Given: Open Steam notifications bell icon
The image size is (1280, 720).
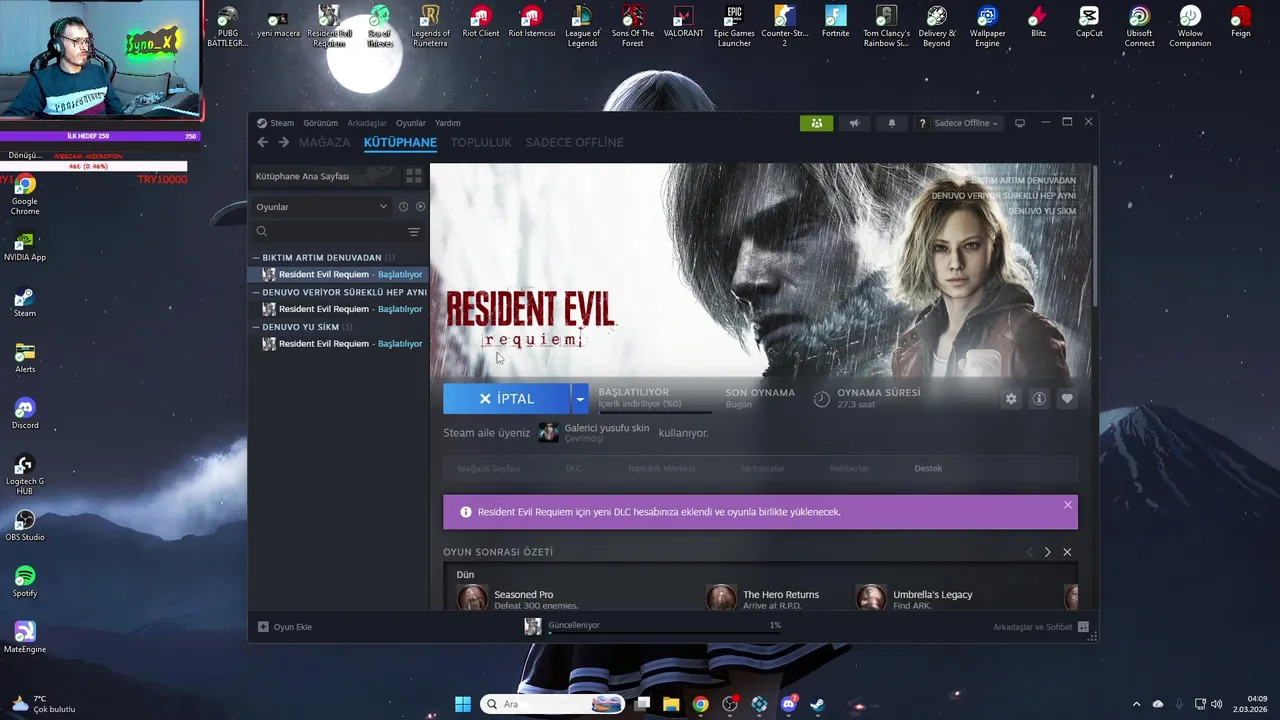Looking at the screenshot, I should (x=892, y=123).
